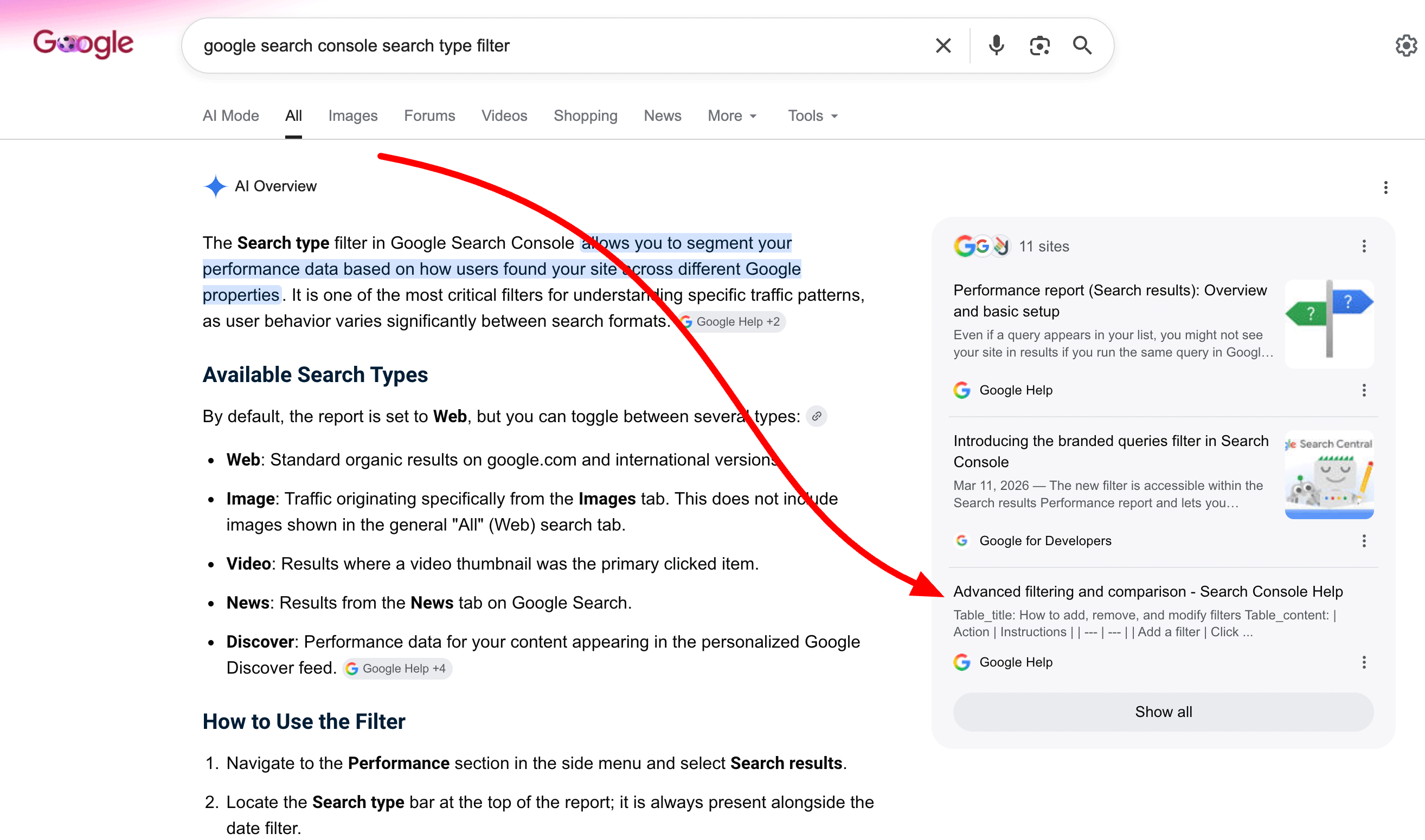The height and width of the screenshot is (840, 1425).
Task: Click Google Help favicon under Performance report
Action: (x=962, y=390)
